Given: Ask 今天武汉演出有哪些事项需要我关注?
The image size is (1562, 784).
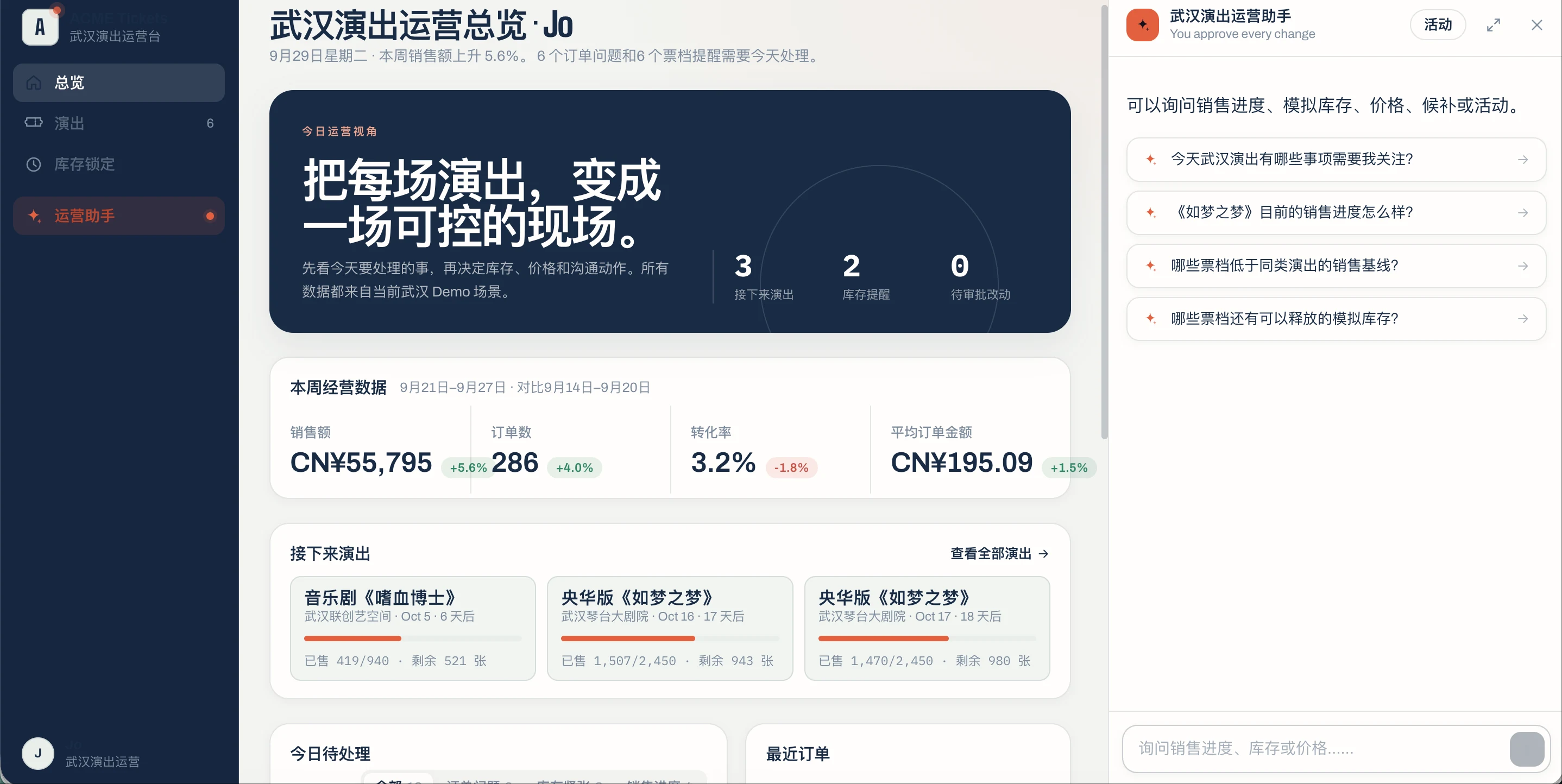Looking at the screenshot, I should [x=1336, y=160].
